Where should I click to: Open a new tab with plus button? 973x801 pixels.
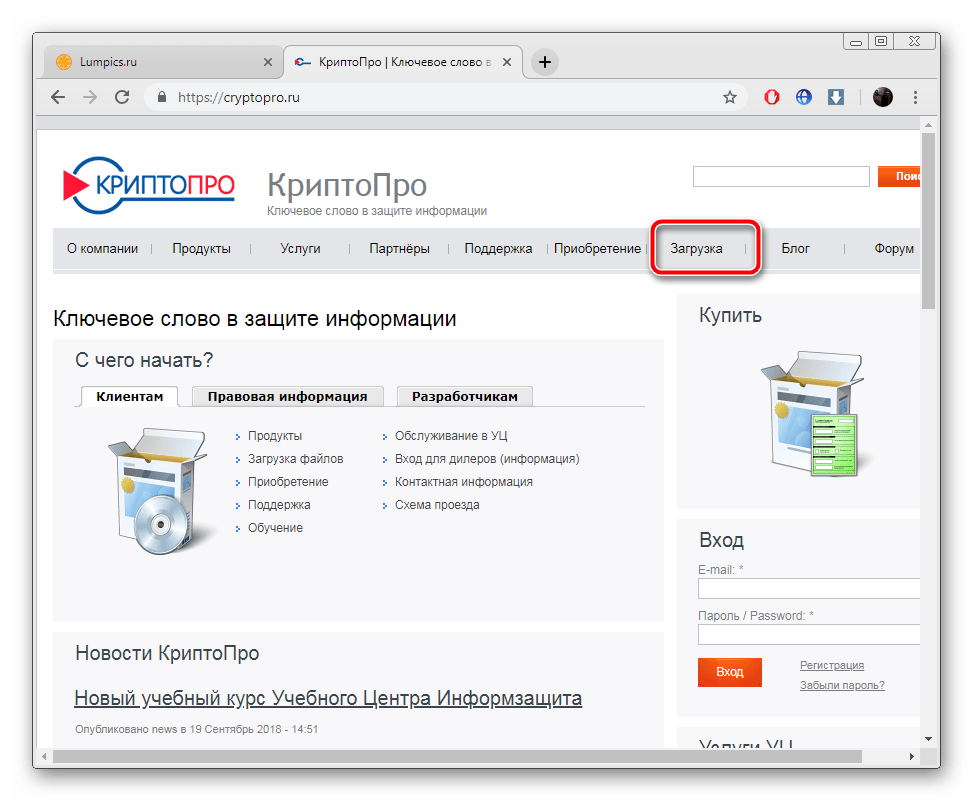click(544, 62)
